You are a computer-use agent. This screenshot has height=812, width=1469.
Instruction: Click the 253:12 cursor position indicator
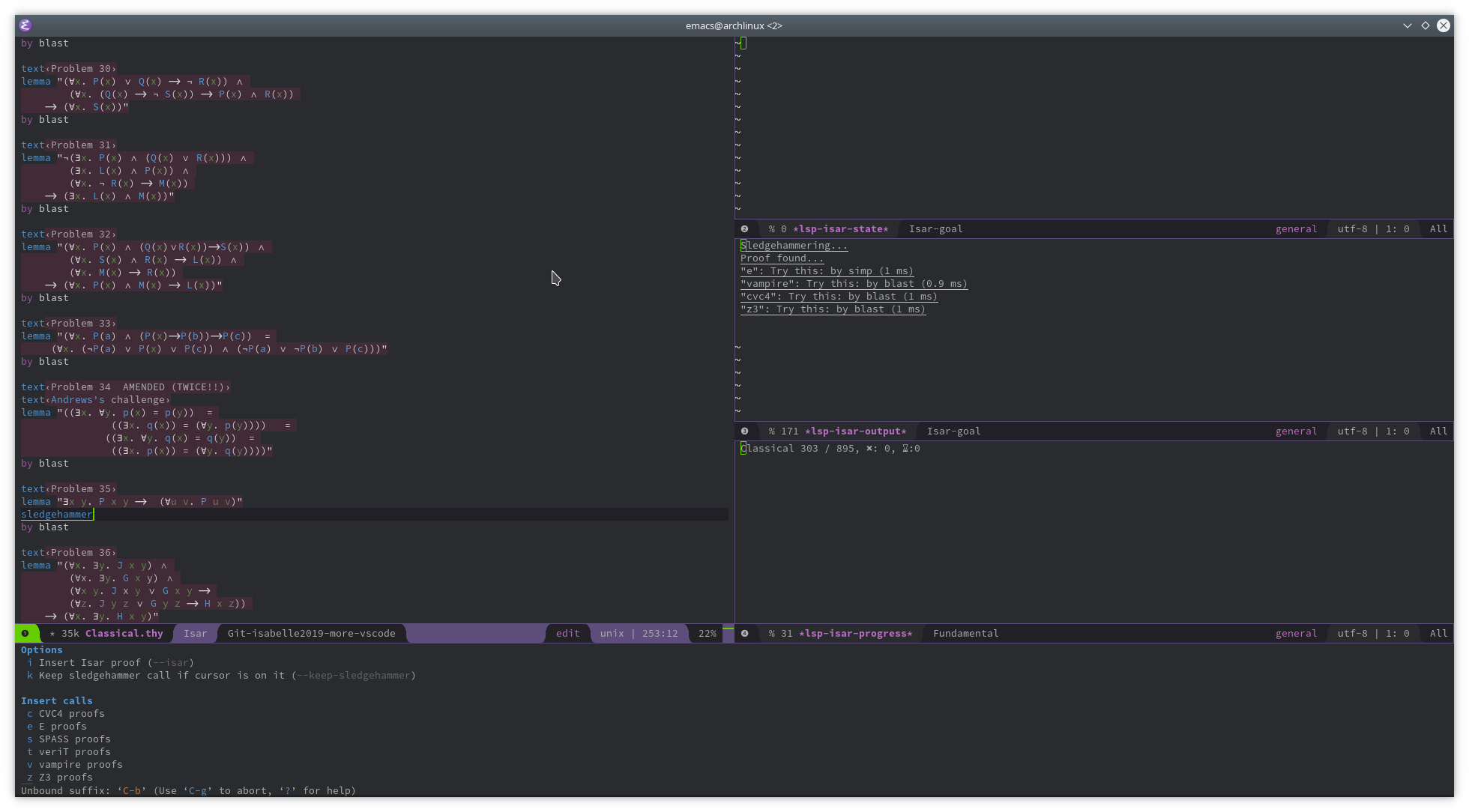[660, 634]
